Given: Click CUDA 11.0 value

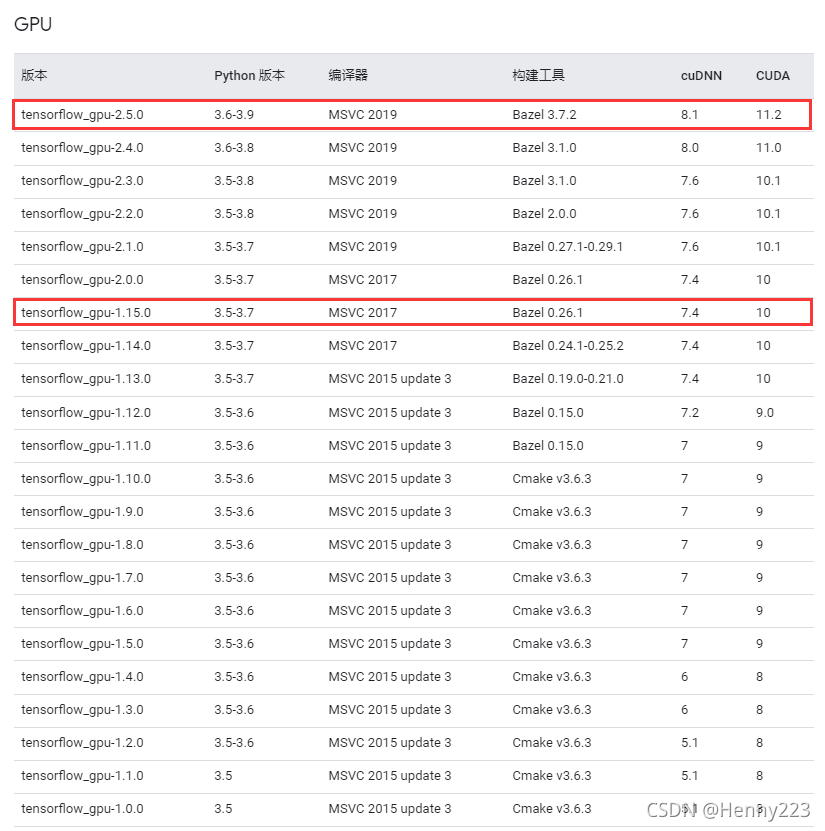Looking at the screenshot, I should point(768,148).
